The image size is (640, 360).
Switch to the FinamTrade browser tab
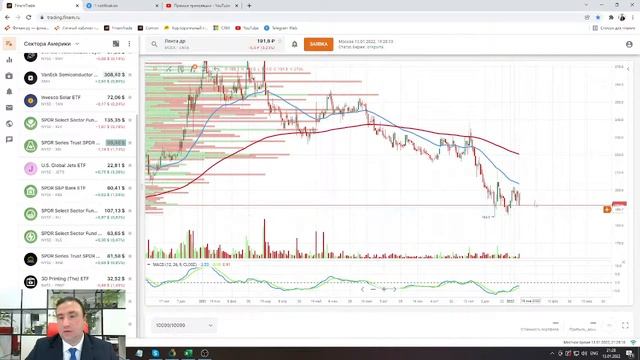click(x=42, y=6)
